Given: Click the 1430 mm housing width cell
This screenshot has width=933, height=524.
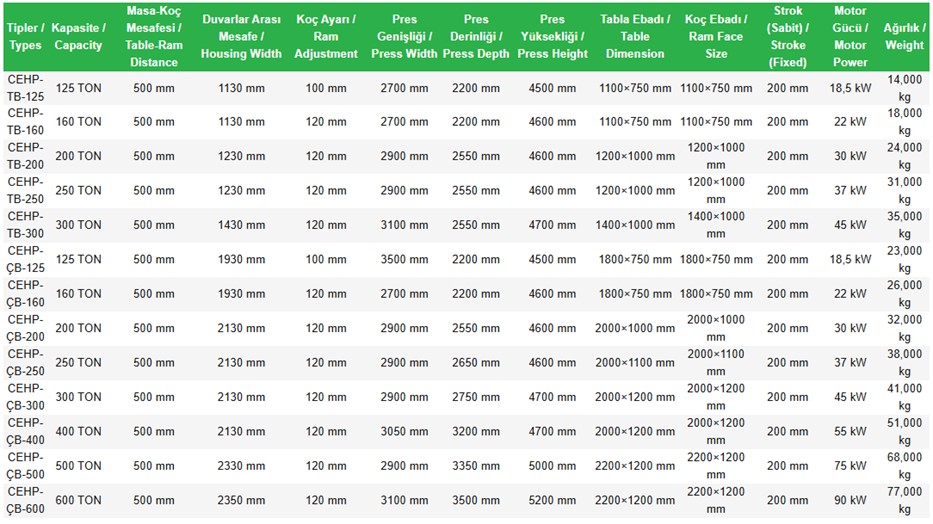Looking at the screenshot, I should coord(241,225).
